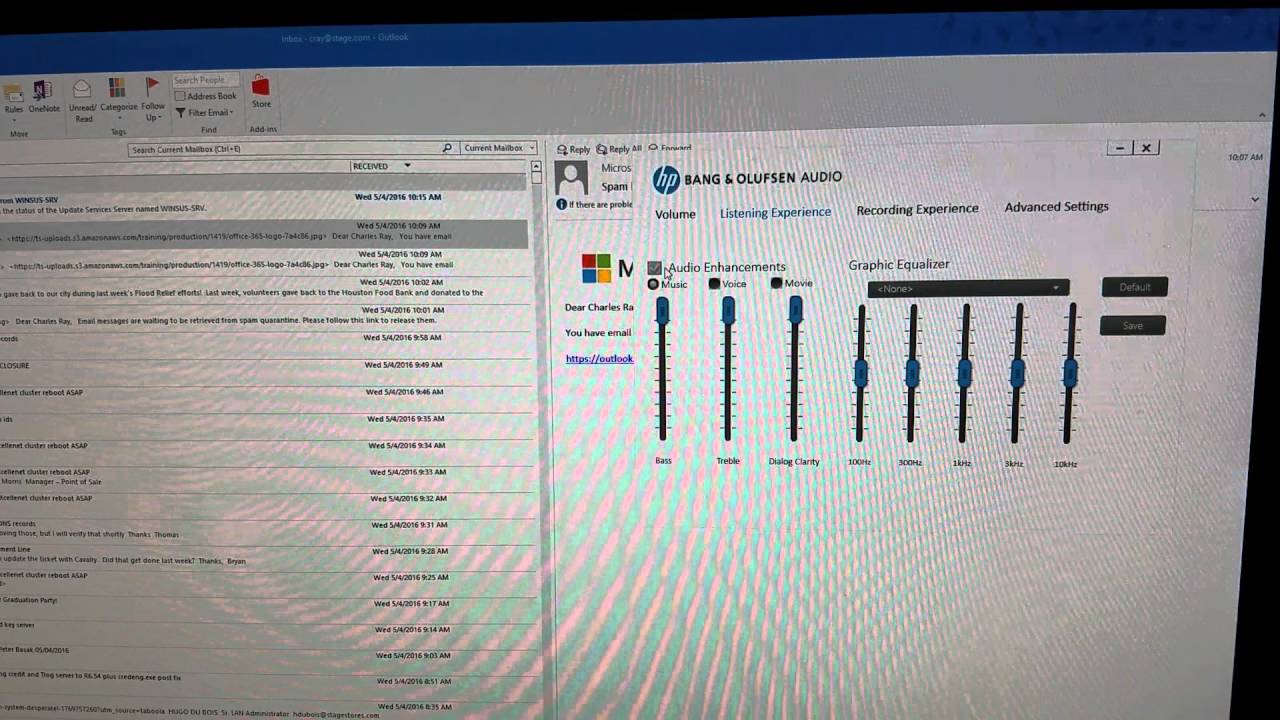Click the sender avatar picture

[571, 177]
